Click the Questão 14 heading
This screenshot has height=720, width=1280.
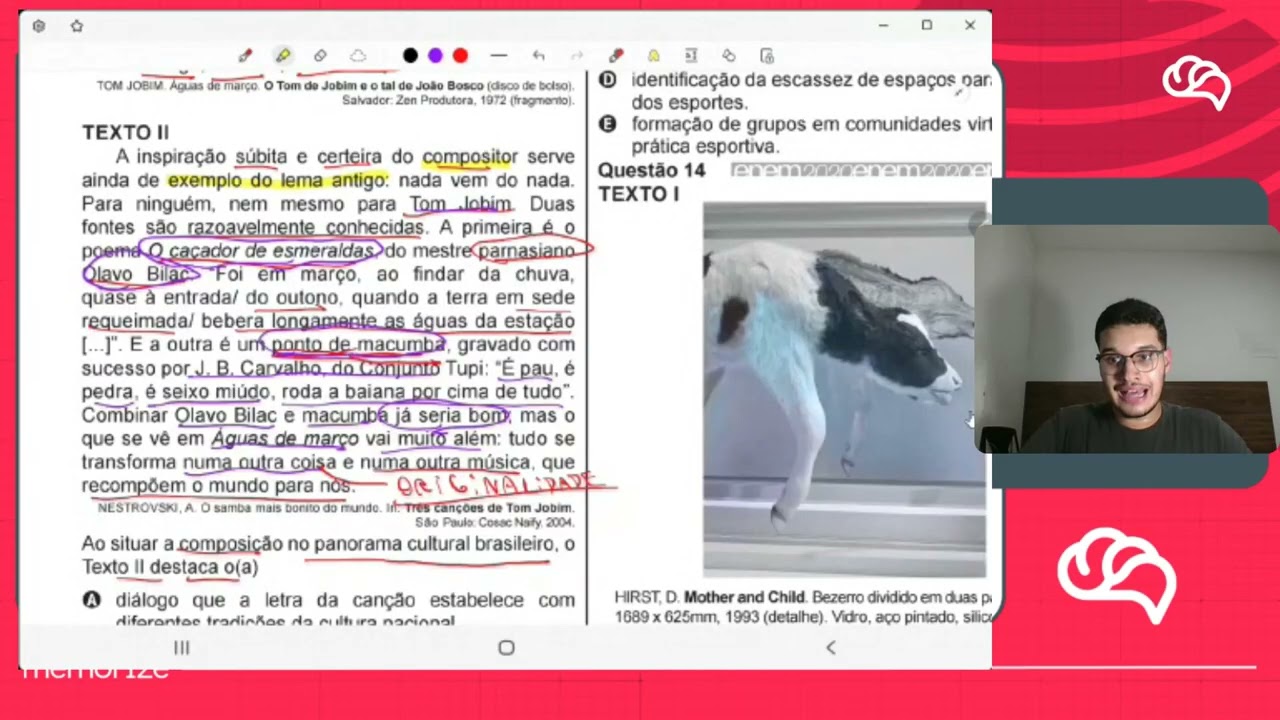[x=652, y=170]
